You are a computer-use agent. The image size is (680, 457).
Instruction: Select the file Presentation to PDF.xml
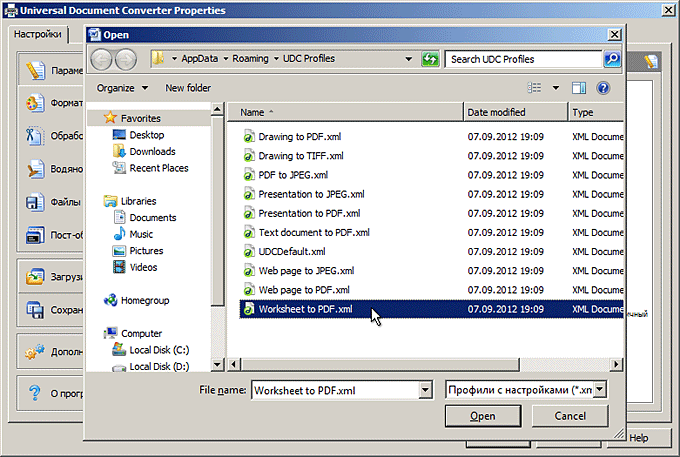309,213
